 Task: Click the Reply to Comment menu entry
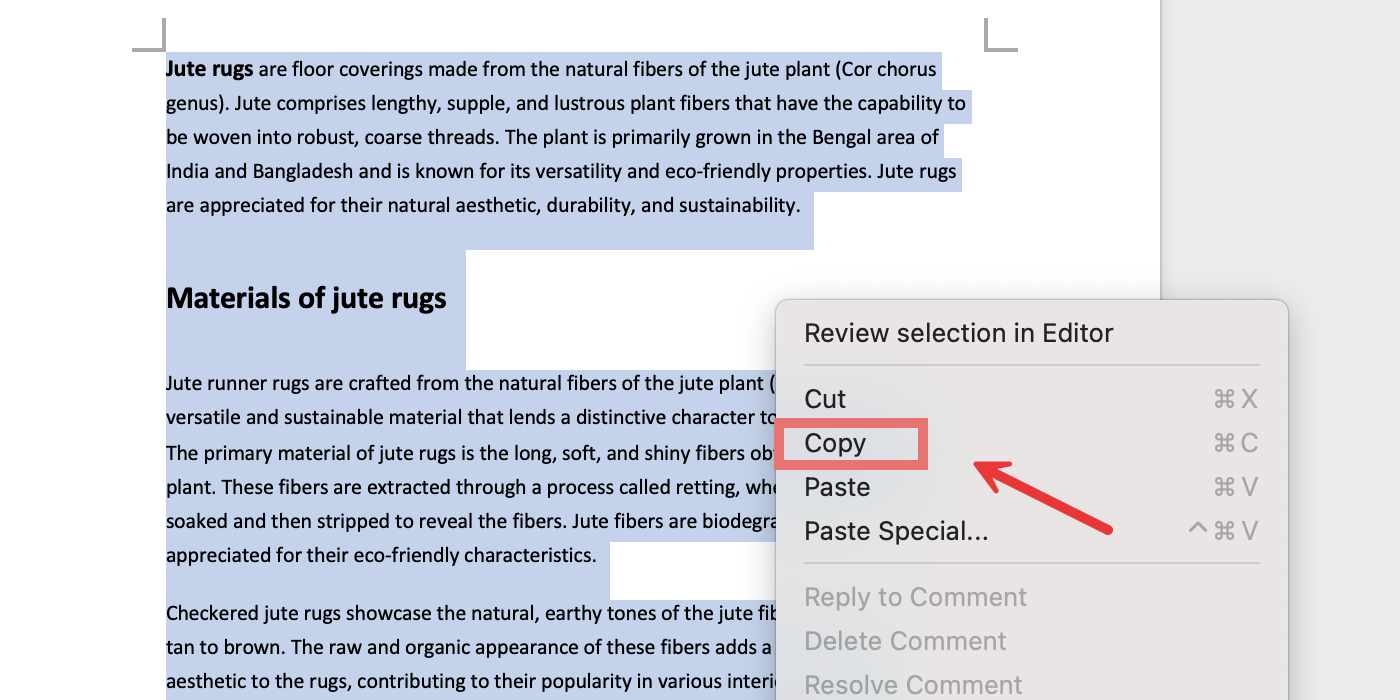pyautogui.click(x=915, y=597)
